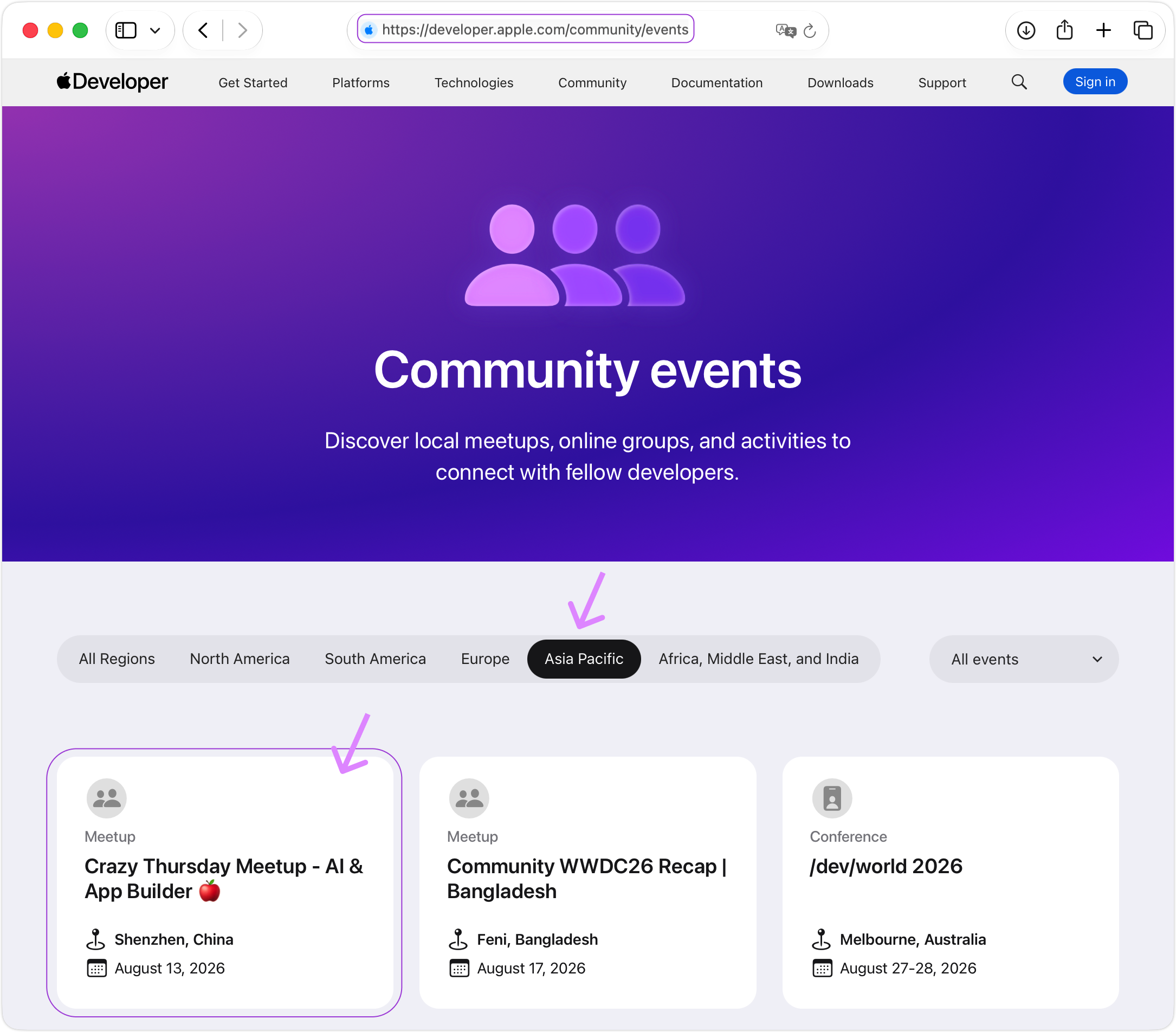Click the "August 13, 2026" date text

170,968
